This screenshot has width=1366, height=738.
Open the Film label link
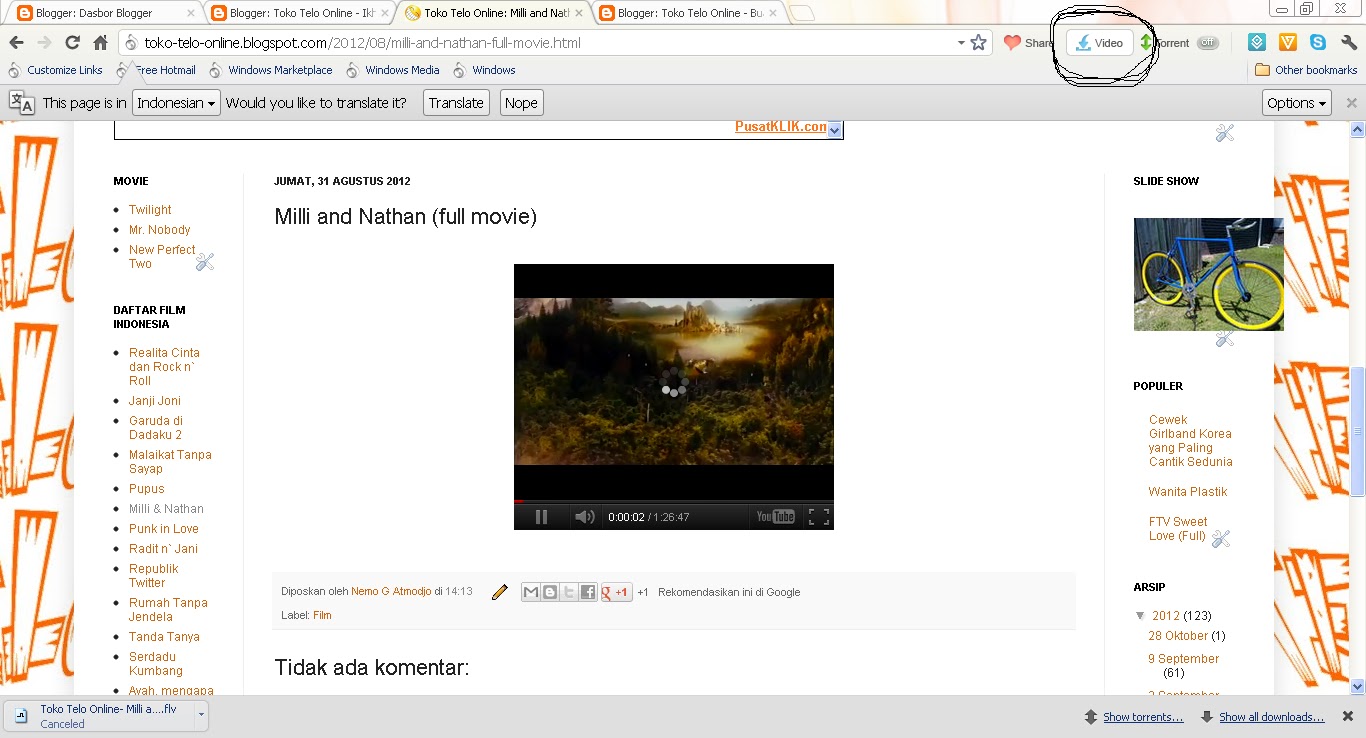322,615
